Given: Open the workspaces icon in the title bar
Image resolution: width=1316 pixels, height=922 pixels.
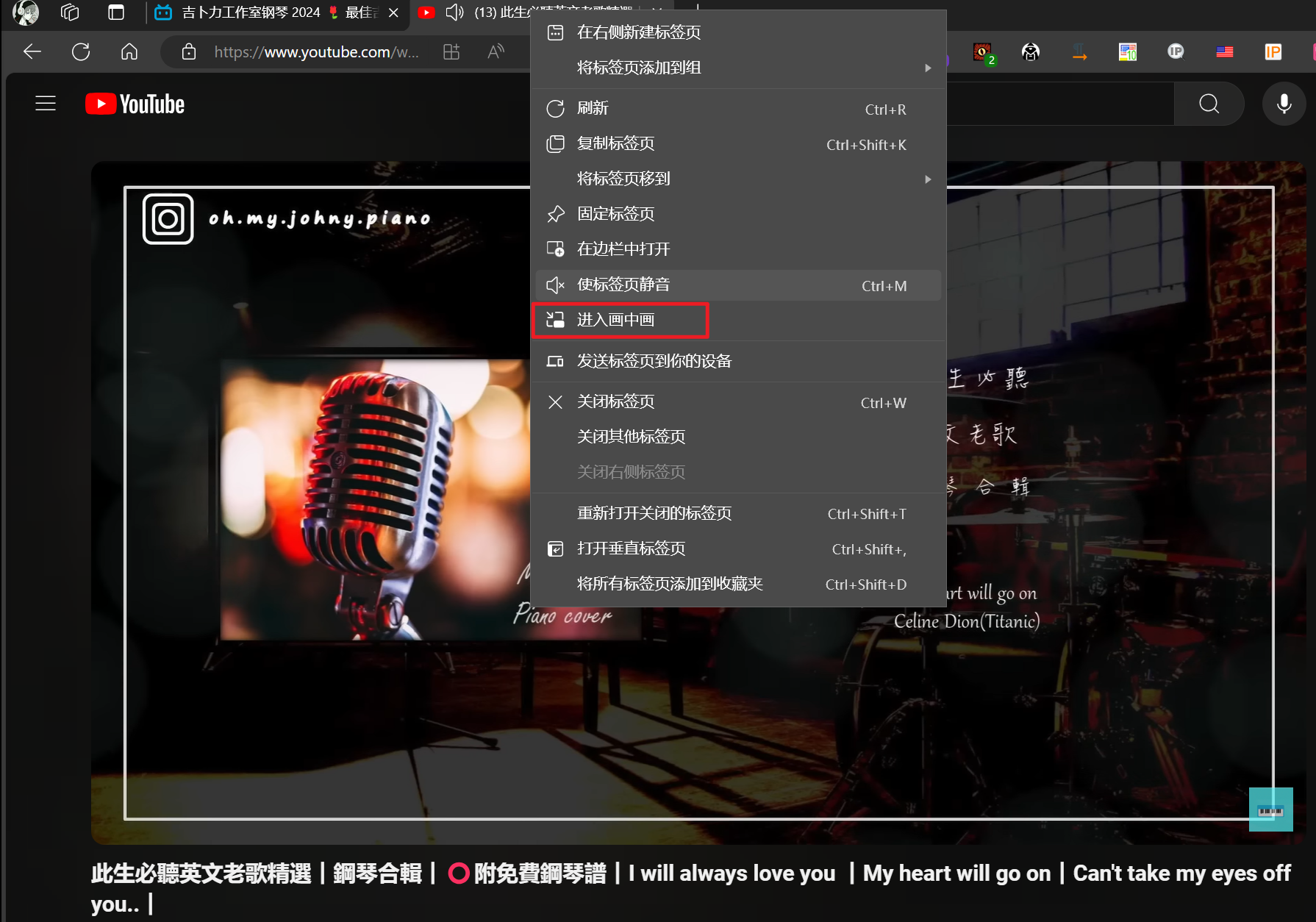Looking at the screenshot, I should (x=70, y=12).
